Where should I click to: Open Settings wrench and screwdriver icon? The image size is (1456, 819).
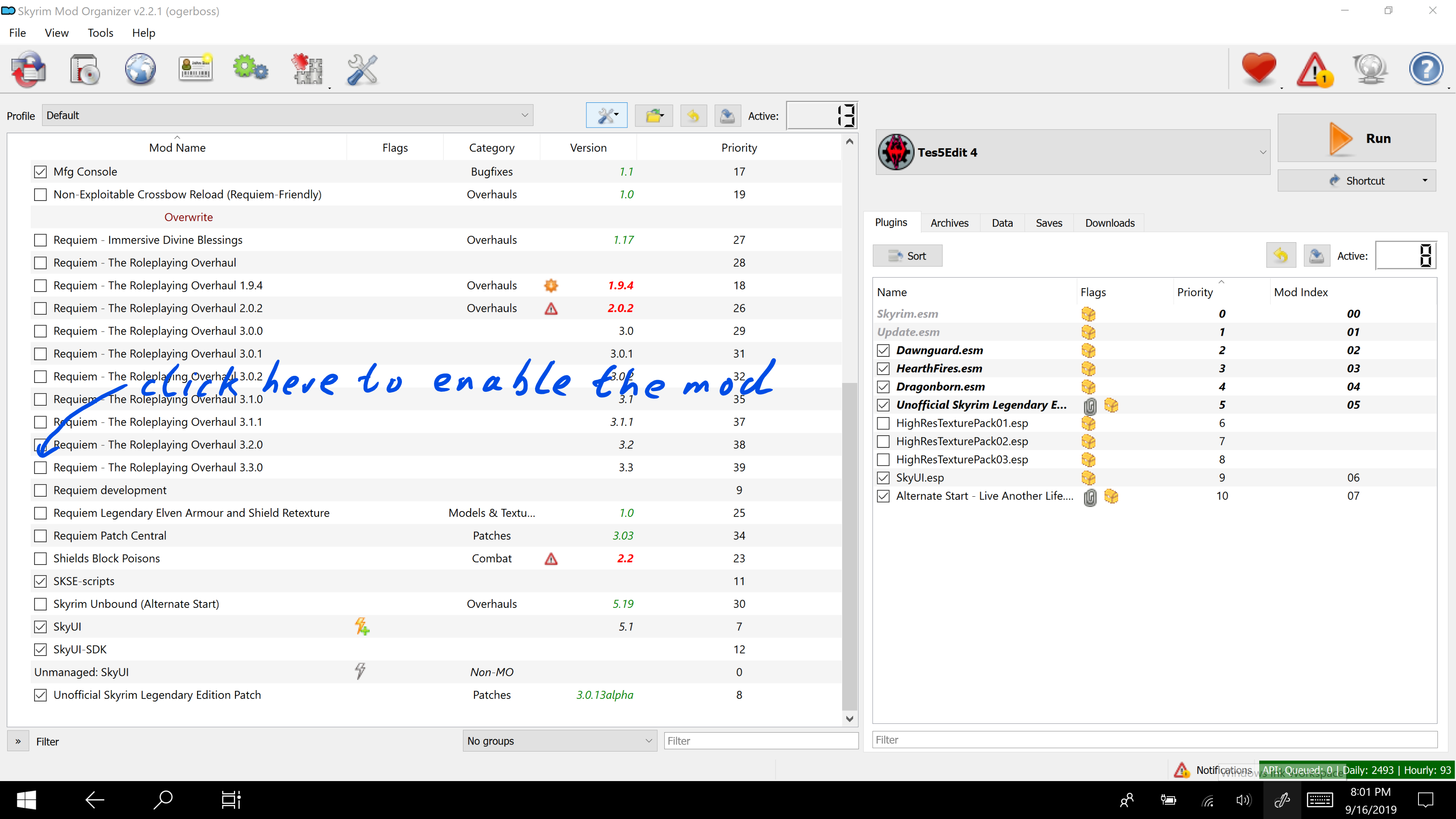[362, 69]
